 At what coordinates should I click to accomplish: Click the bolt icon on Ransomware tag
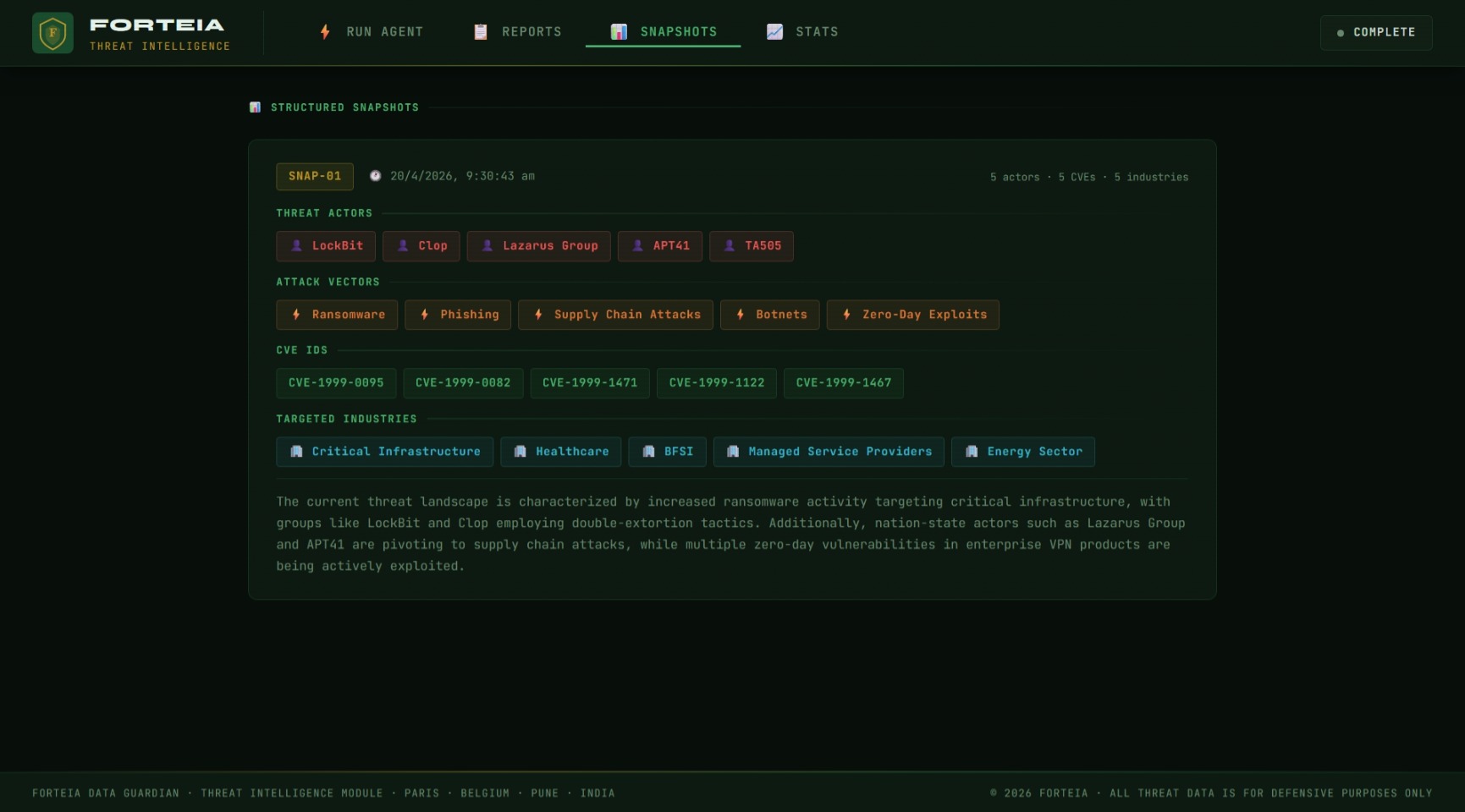click(296, 315)
